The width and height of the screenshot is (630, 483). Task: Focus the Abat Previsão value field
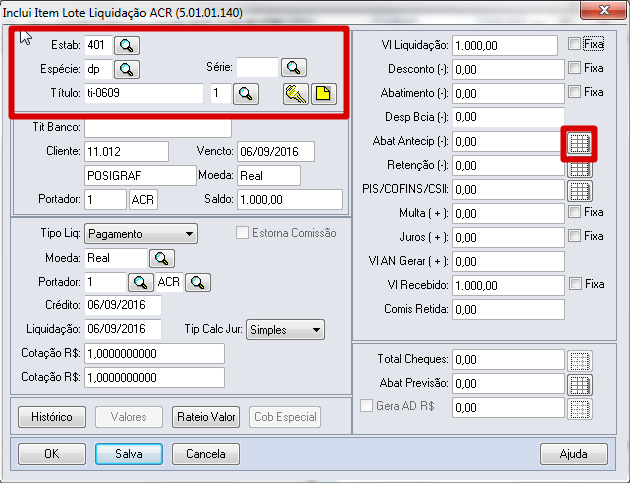tap(508, 384)
